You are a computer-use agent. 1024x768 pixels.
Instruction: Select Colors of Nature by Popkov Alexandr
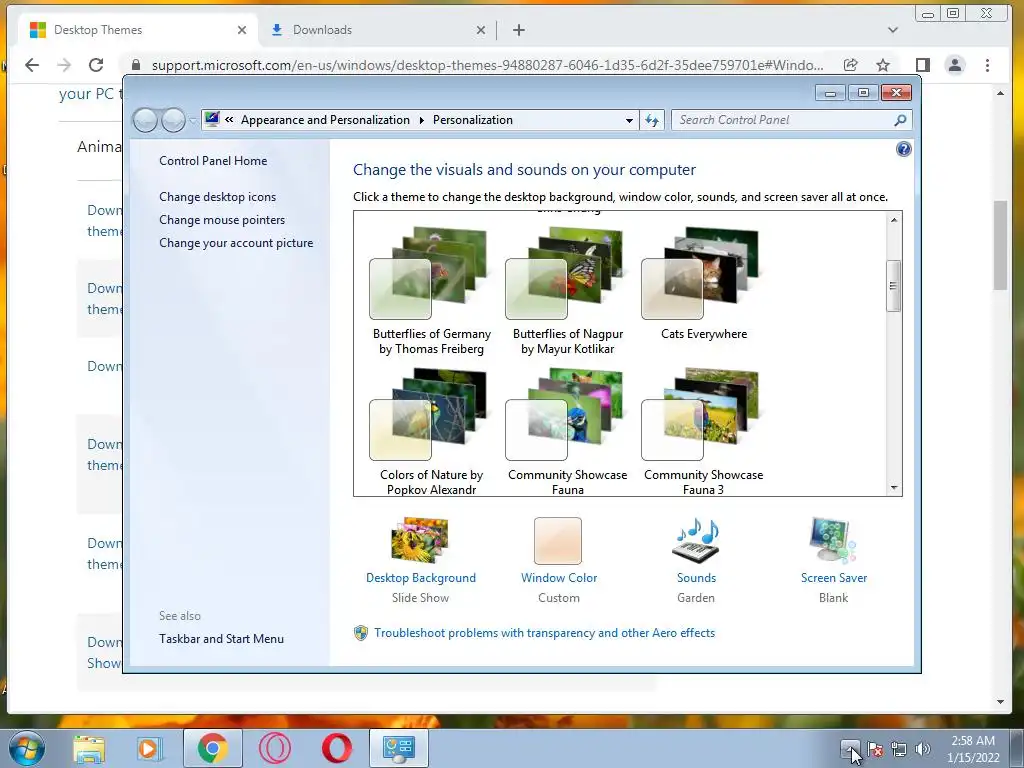coord(431,431)
